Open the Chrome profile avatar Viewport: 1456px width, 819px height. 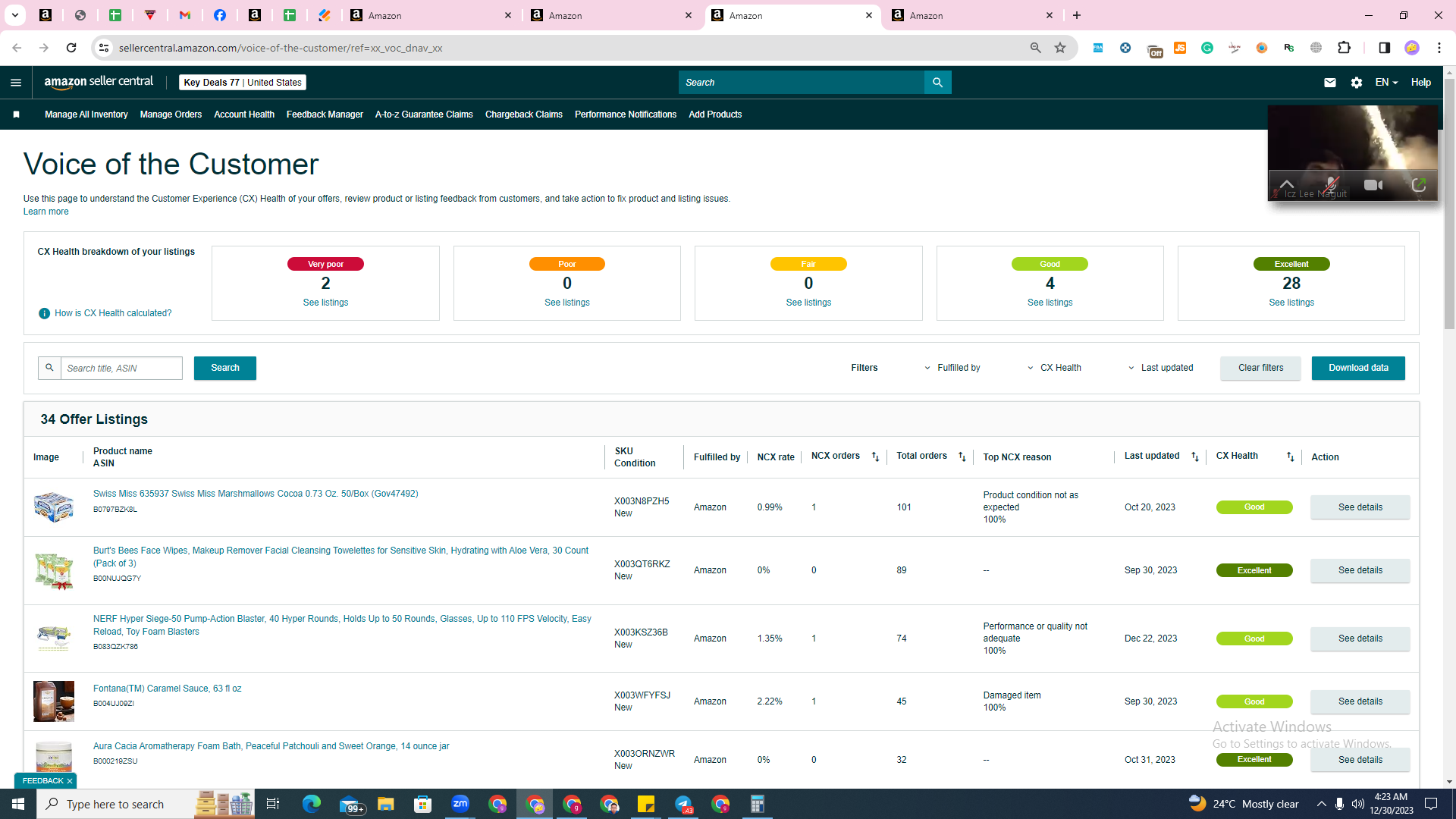click(x=1412, y=48)
